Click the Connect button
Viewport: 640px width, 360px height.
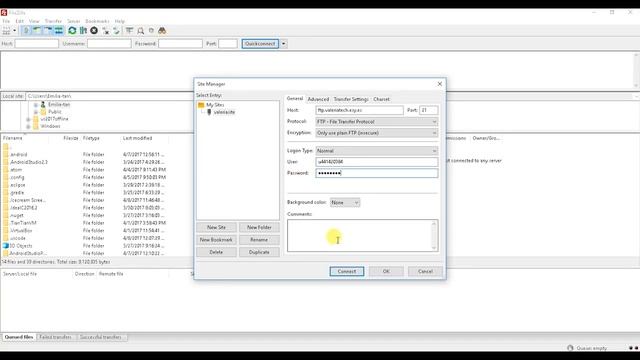coord(347,271)
